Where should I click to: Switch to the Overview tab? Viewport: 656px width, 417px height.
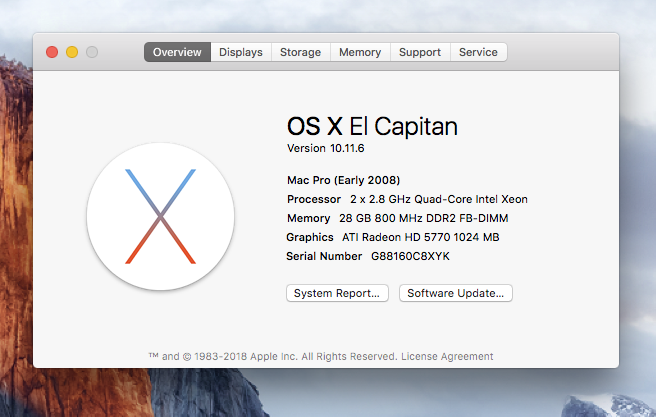click(177, 52)
